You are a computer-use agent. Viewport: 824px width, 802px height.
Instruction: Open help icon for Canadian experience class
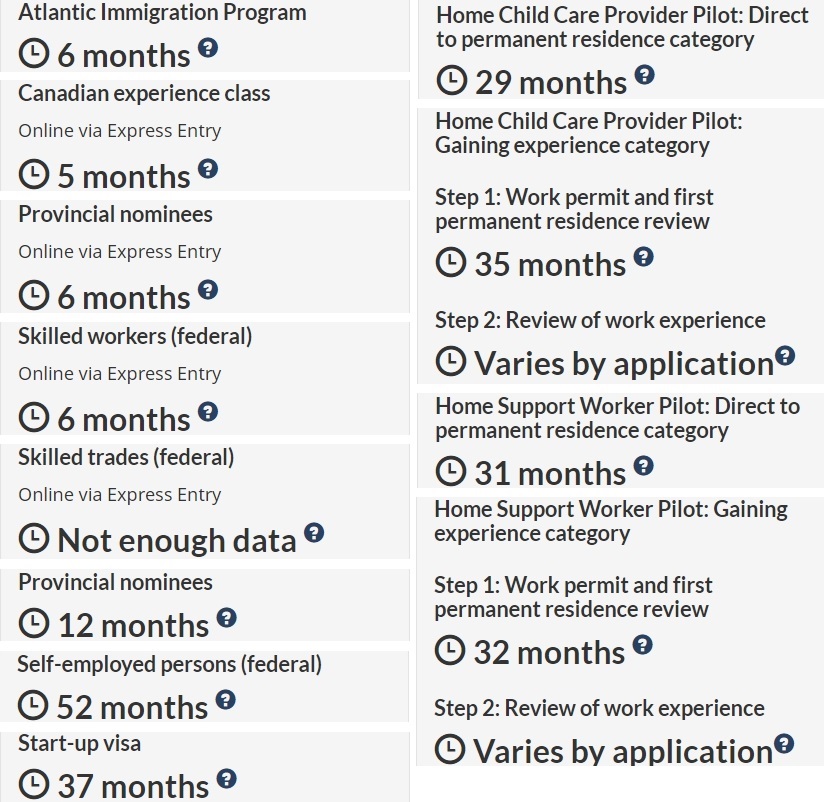pos(207,168)
